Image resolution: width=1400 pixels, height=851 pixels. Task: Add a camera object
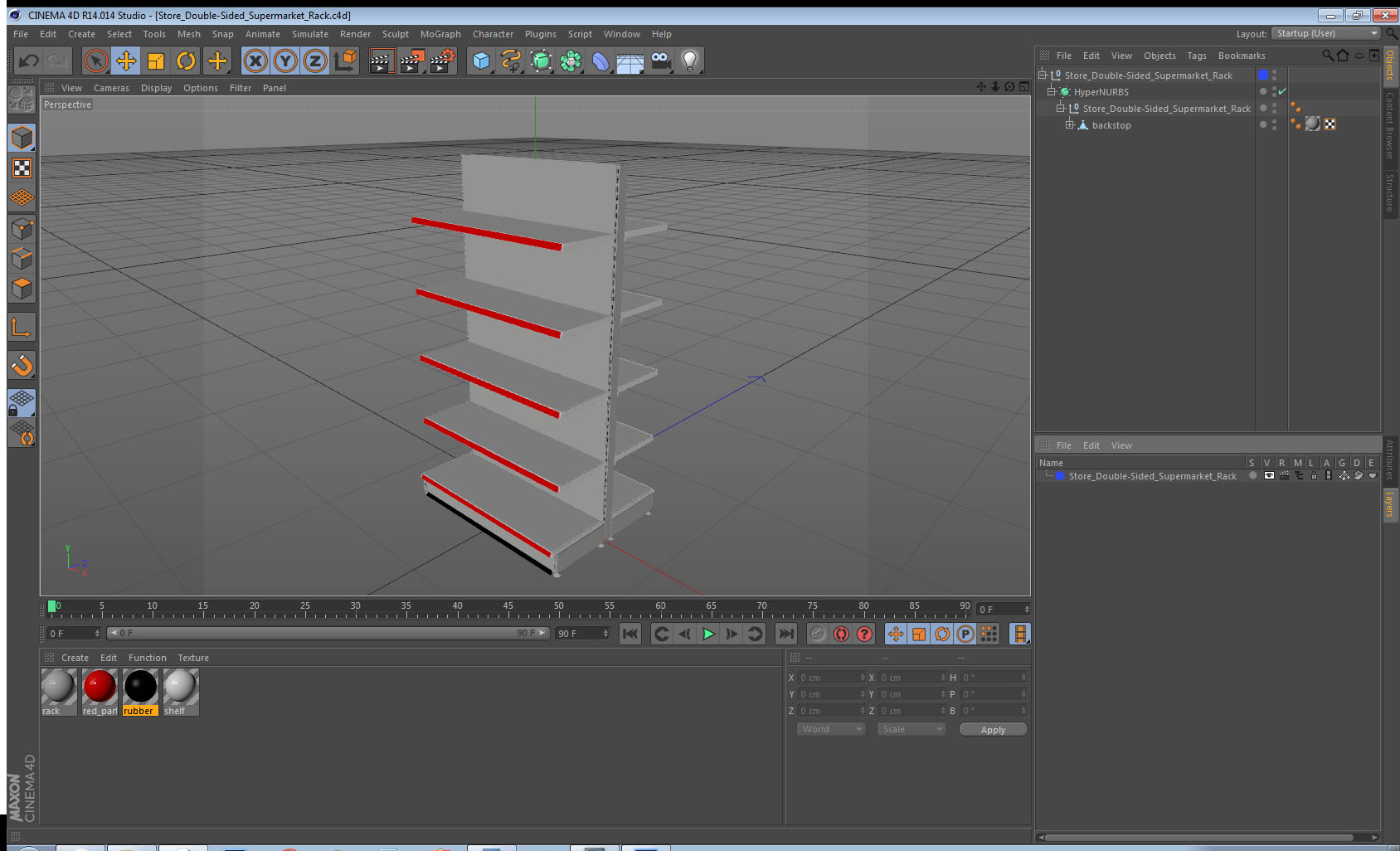coord(660,61)
